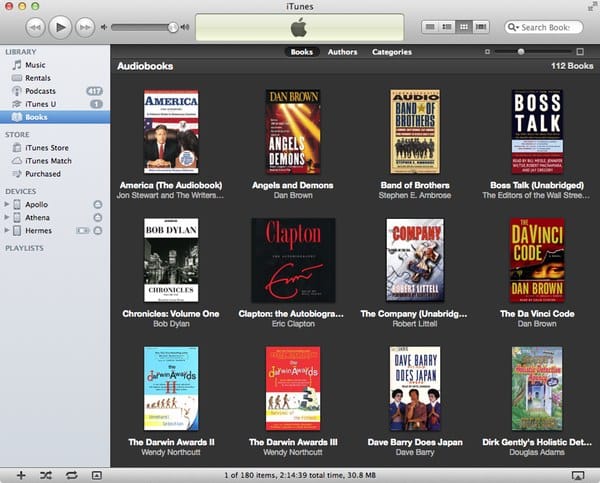600x483 pixels.
Task: Eject the Hermes device
Action: 98,230
